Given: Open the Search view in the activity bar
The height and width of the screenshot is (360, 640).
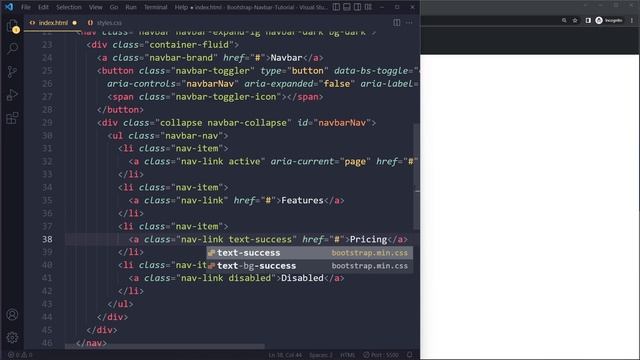Looking at the screenshot, I should [12, 48].
